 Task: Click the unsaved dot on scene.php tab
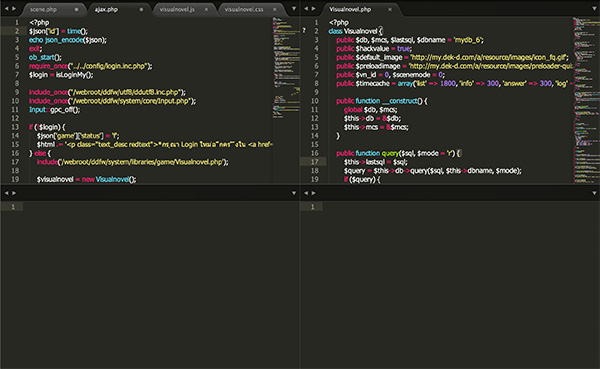pos(77,9)
